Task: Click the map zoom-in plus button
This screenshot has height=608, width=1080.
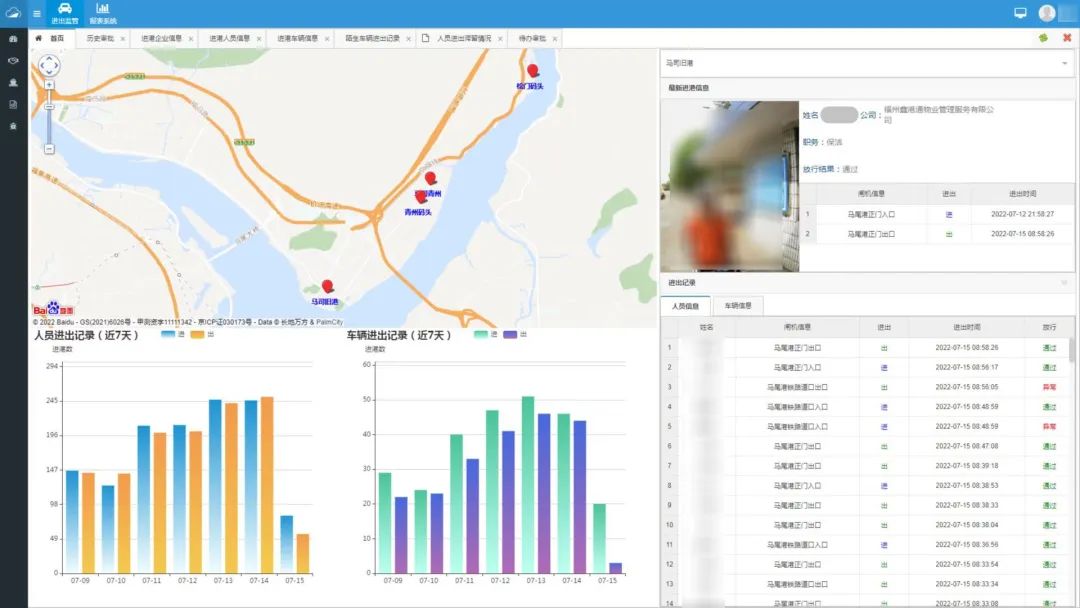Action: pos(49,85)
